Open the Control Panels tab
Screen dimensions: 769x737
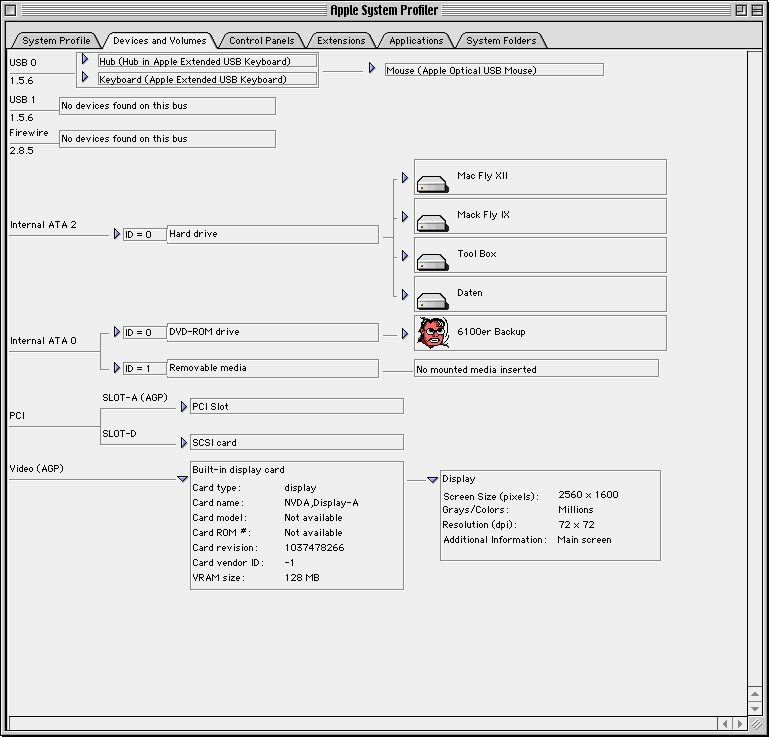click(x=261, y=41)
